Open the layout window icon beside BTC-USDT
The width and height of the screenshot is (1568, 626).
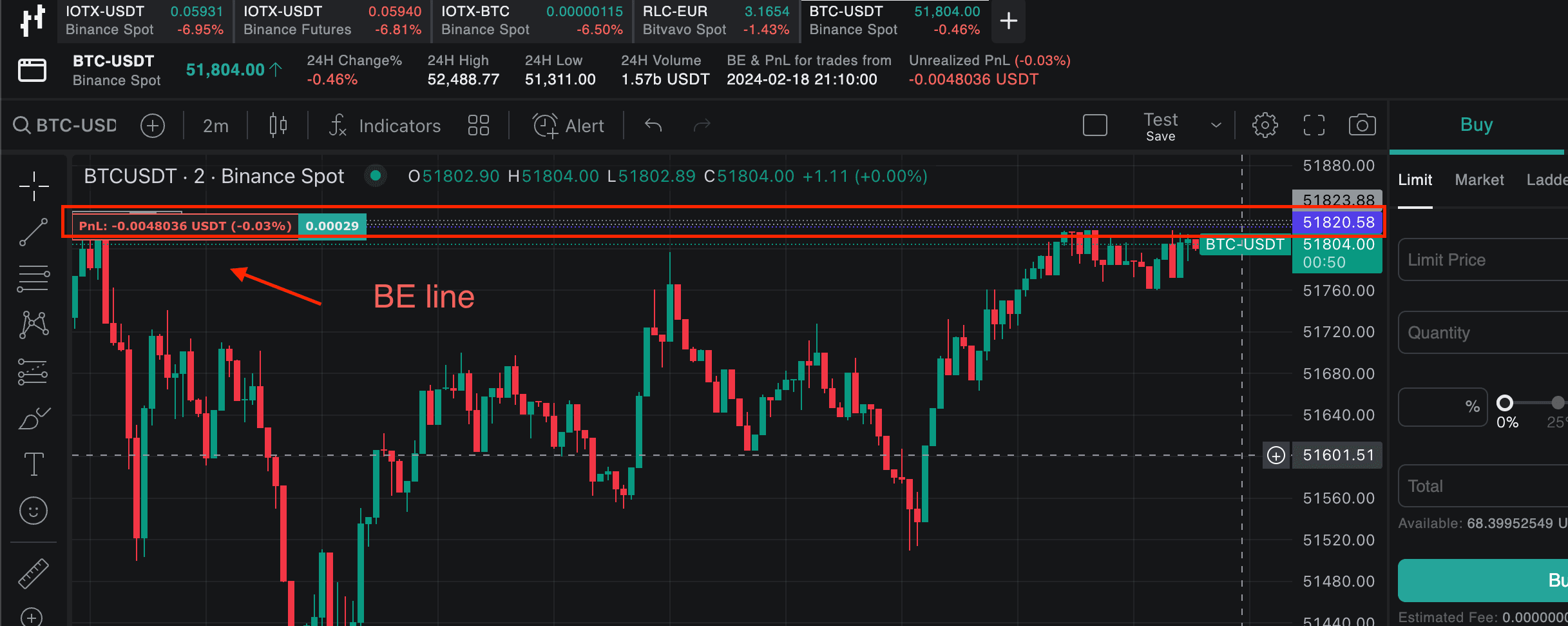click(32, 70)
